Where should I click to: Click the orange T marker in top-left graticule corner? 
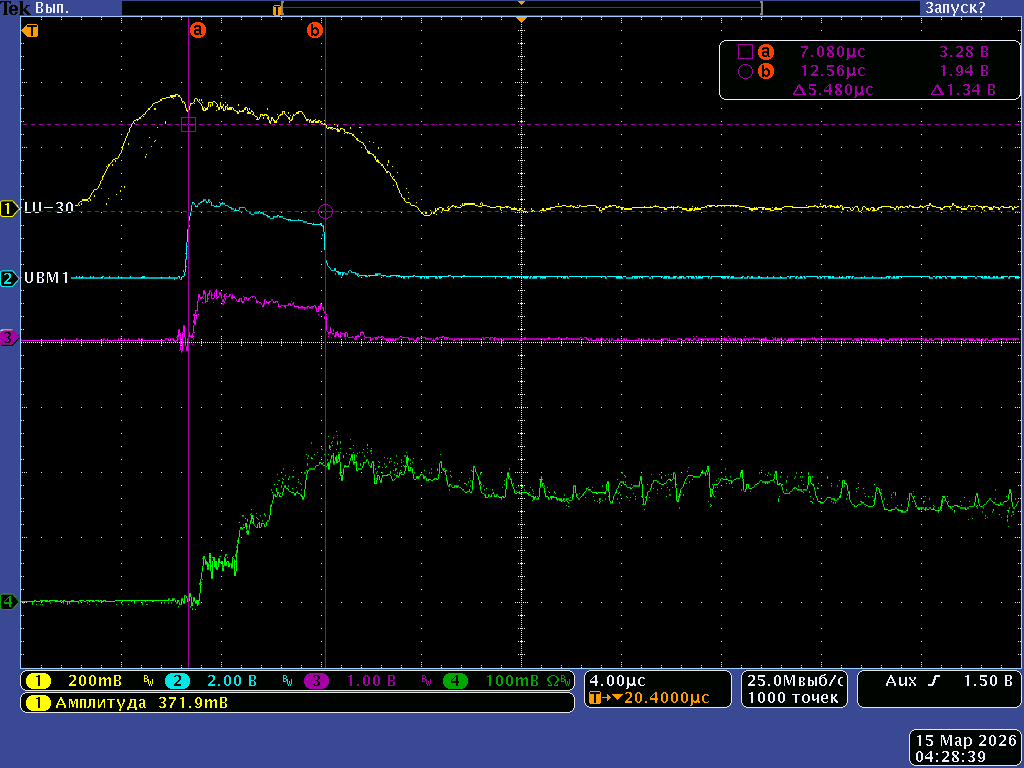pos(32,31)
